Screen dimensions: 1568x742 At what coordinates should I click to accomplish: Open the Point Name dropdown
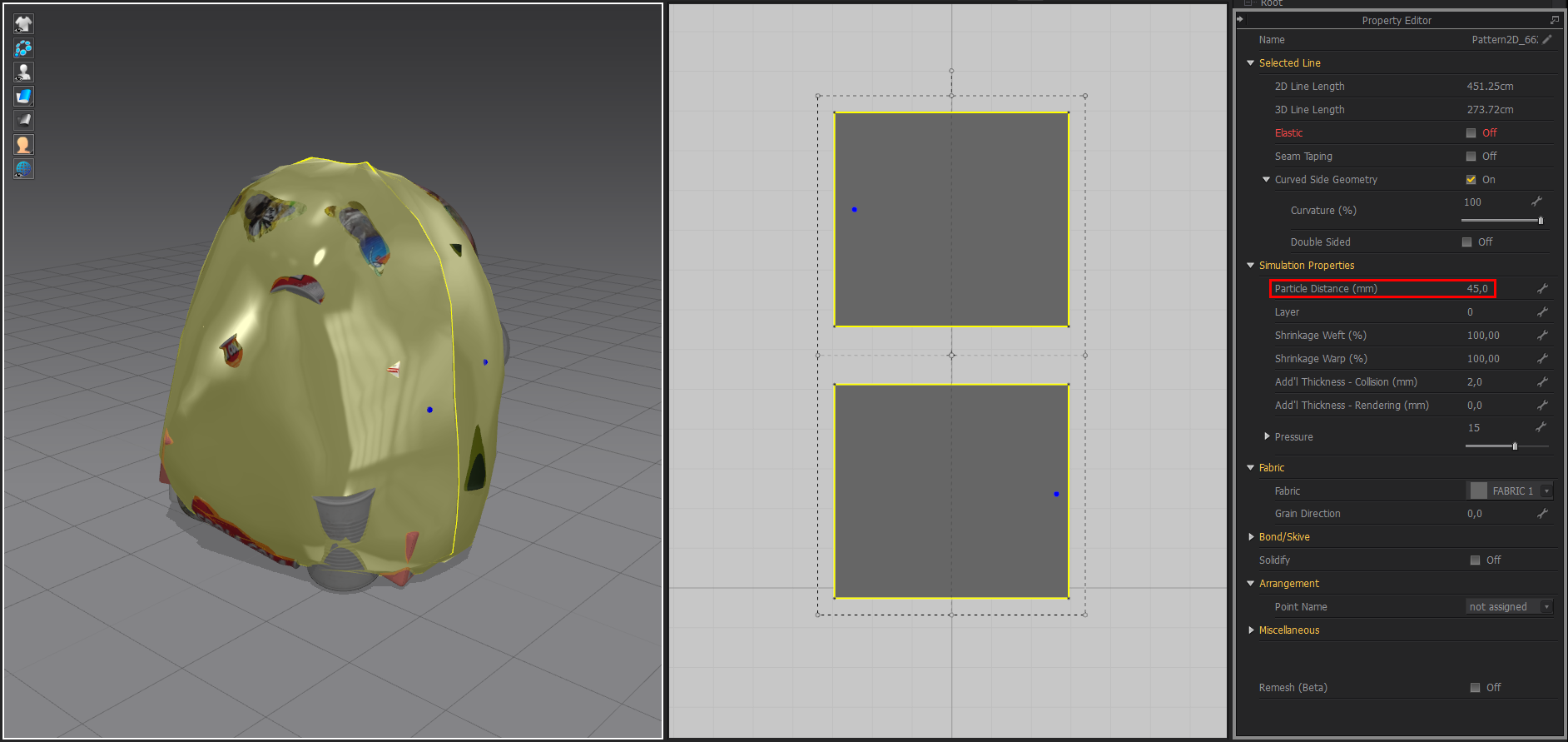click(x=1547, y=607)
